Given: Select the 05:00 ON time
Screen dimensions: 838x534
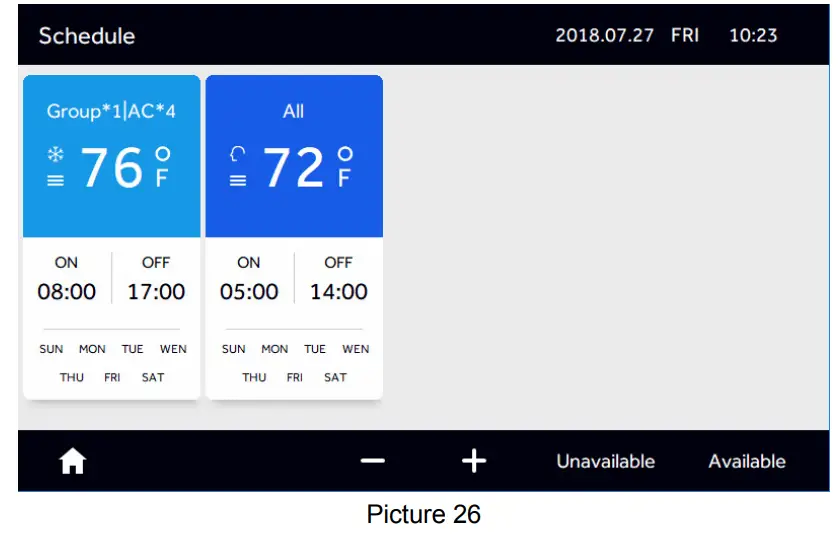Looking at the screenshot, I should point(249,292).
